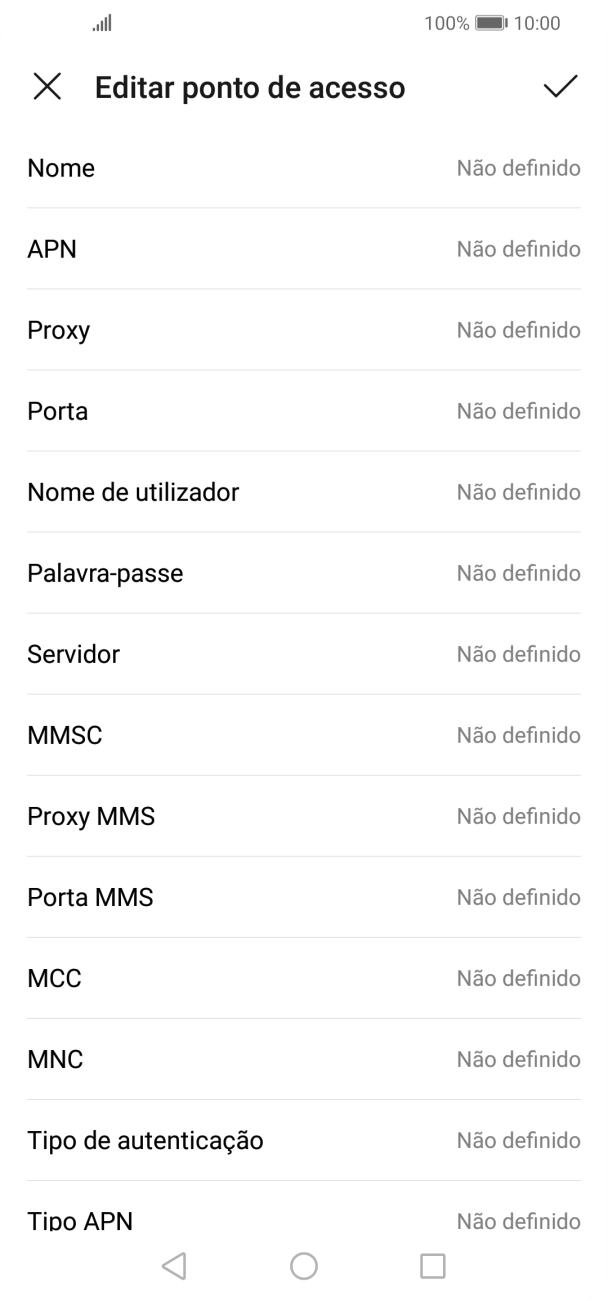608x1301 pixels.
Task: Set the Proxy value
Action: tap(303, 330)
